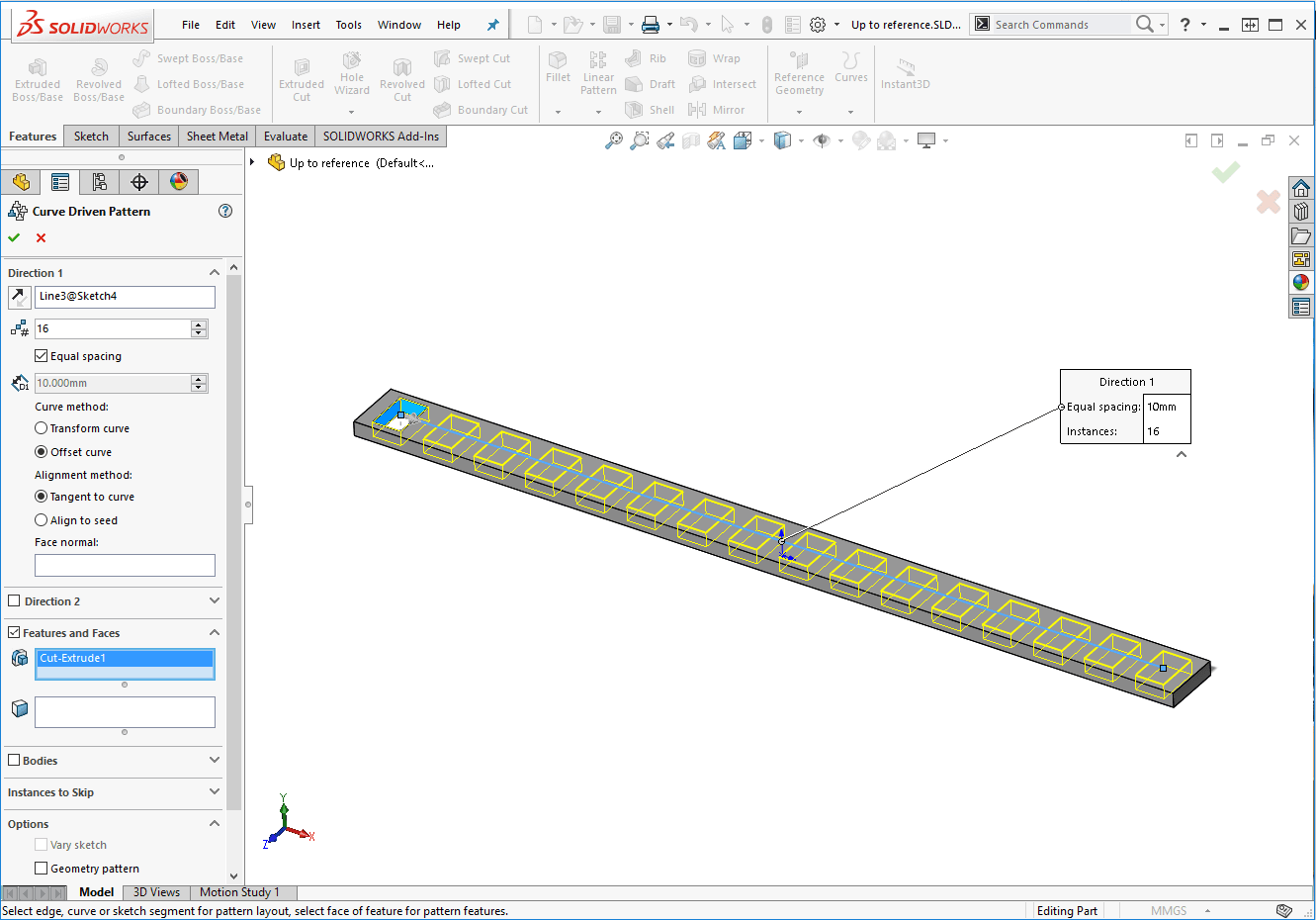The width and height of the screenshot is (1316, 920).
Task: Open the SOLIDWORKS Resources home icon
Action: point(1301,188)
